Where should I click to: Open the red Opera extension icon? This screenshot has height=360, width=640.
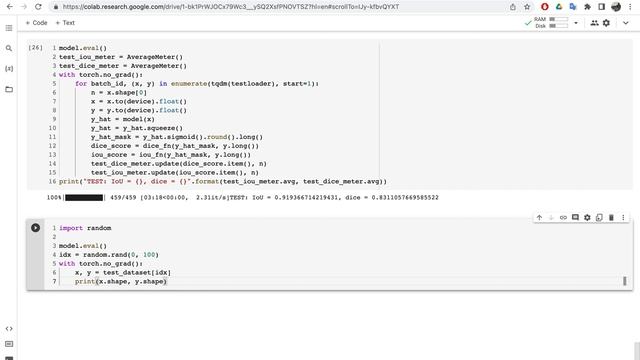point(544,7)
